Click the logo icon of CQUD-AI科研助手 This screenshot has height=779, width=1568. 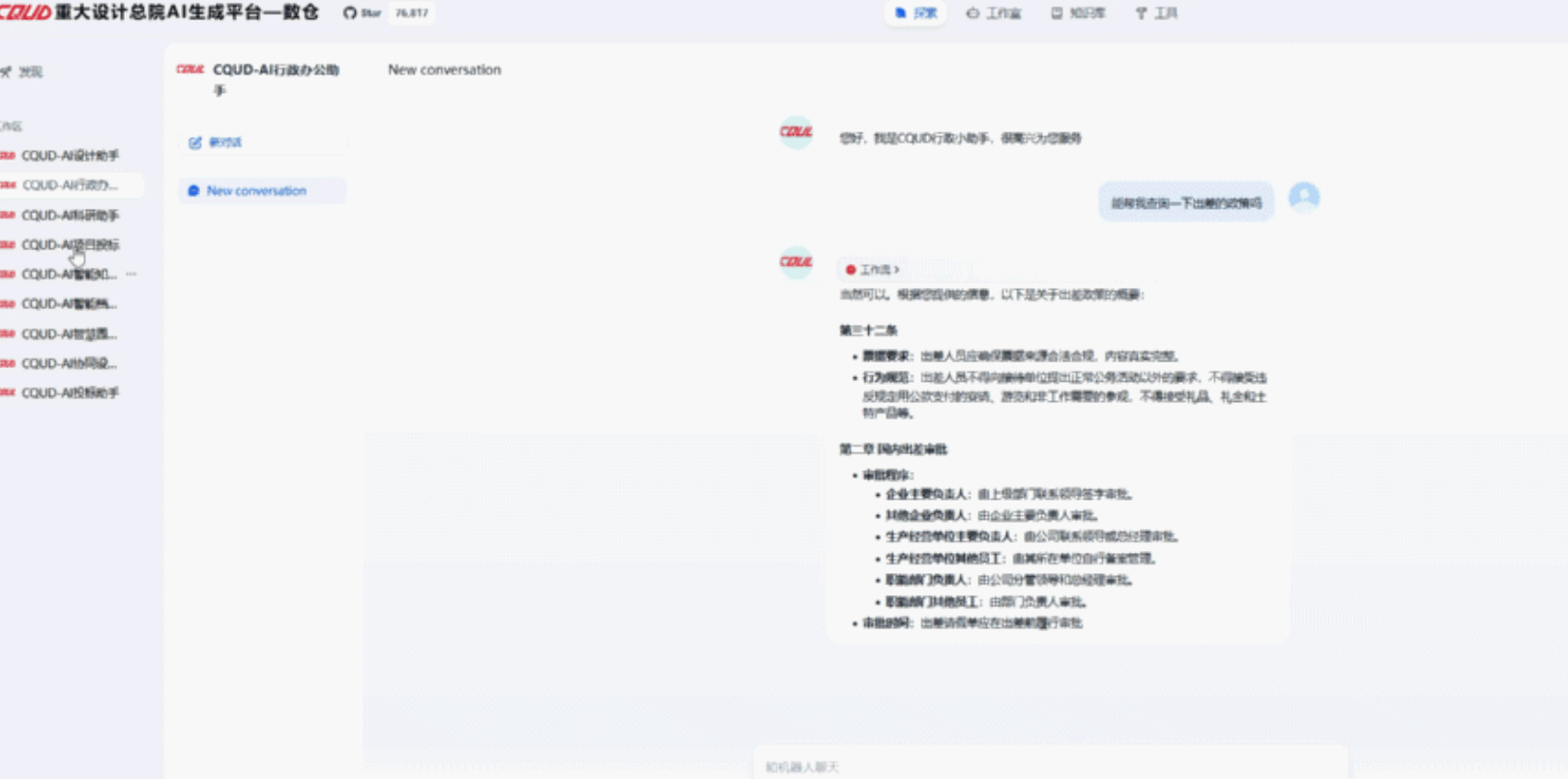point(8,216)
